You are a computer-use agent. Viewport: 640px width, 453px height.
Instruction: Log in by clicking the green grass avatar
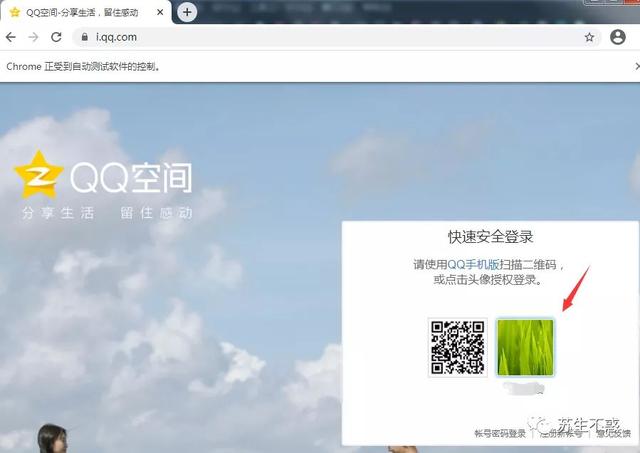coord(525,347)
